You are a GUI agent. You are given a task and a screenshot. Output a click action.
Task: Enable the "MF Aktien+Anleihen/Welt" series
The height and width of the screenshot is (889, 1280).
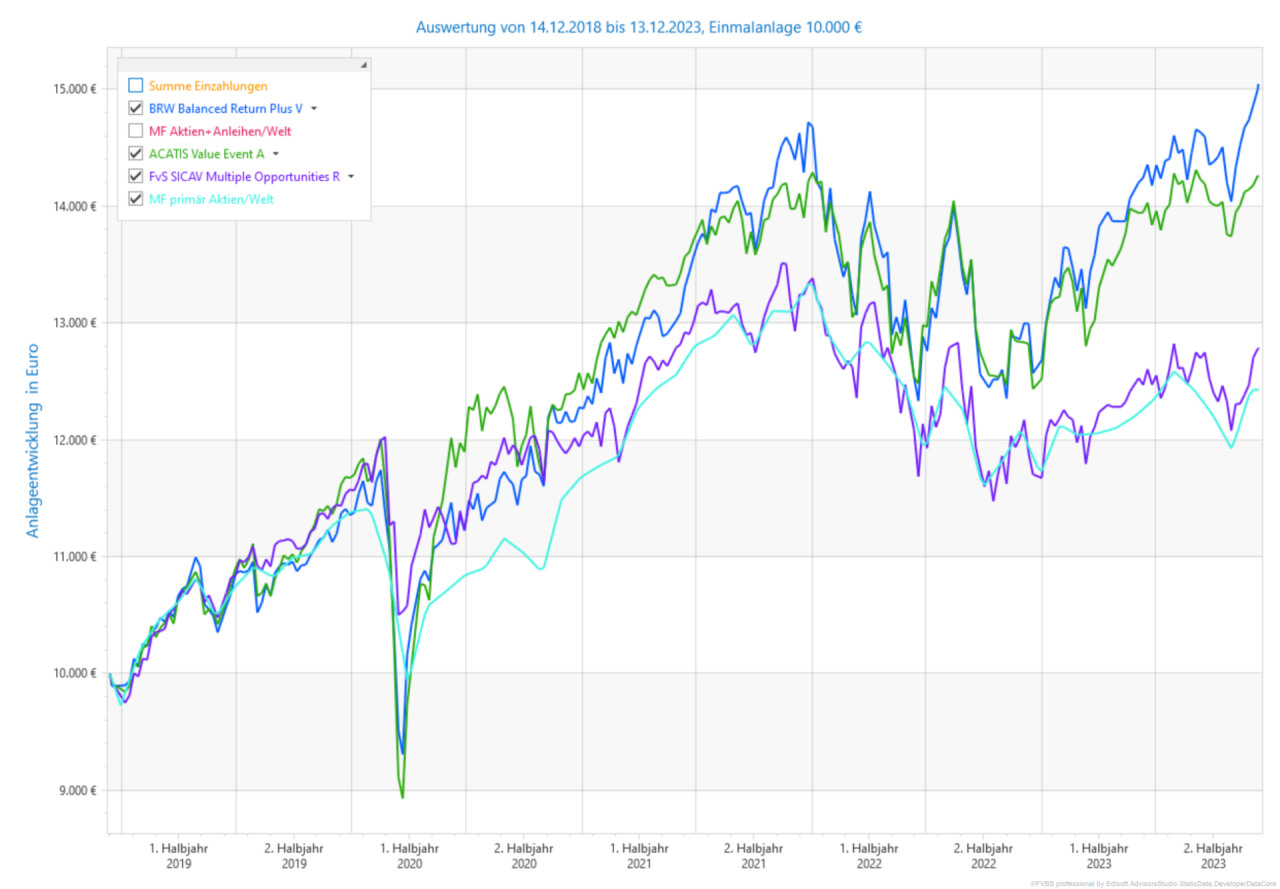click(134, 130)
